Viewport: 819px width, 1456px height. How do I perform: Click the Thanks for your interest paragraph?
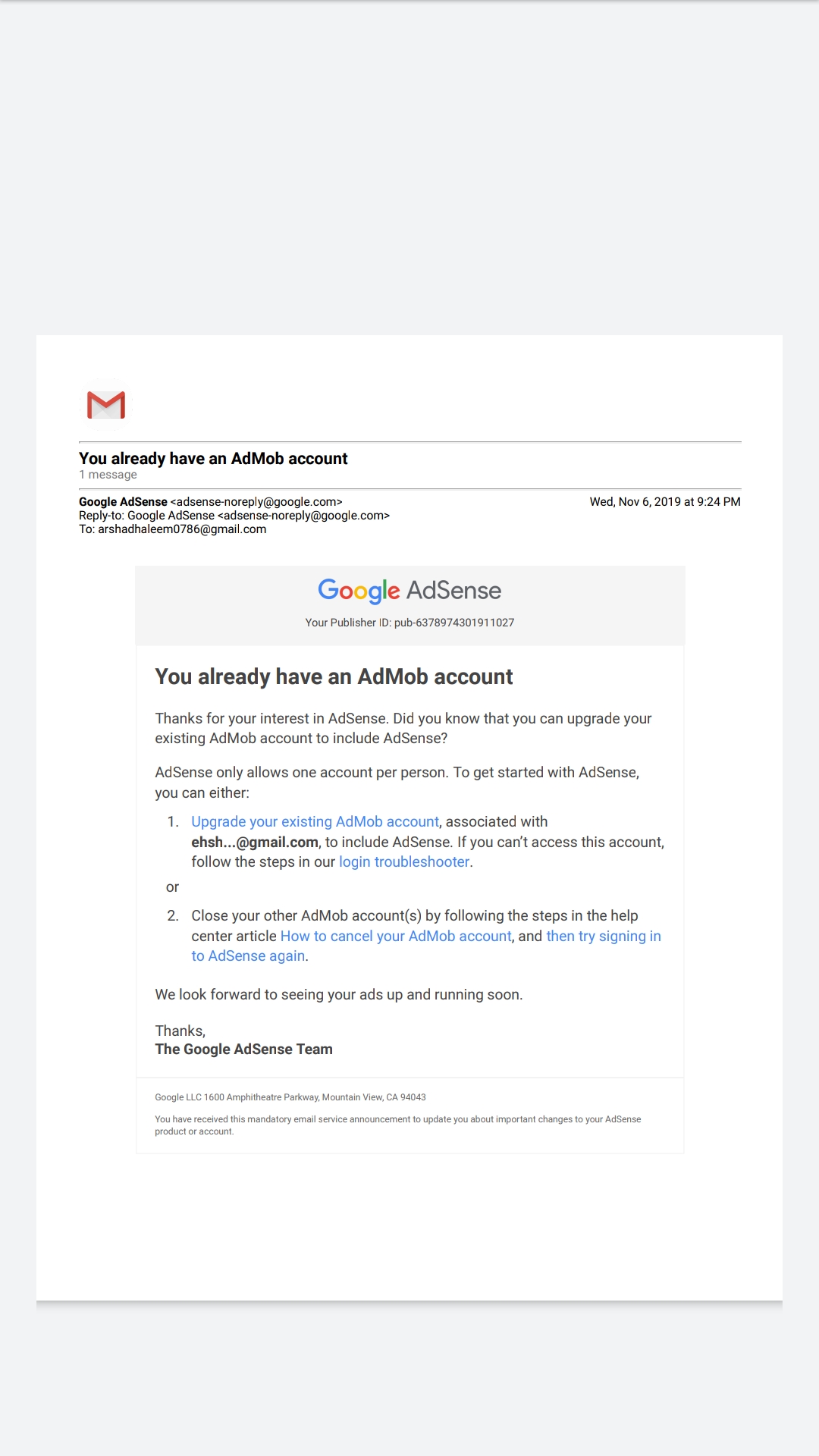click(403, 728)
